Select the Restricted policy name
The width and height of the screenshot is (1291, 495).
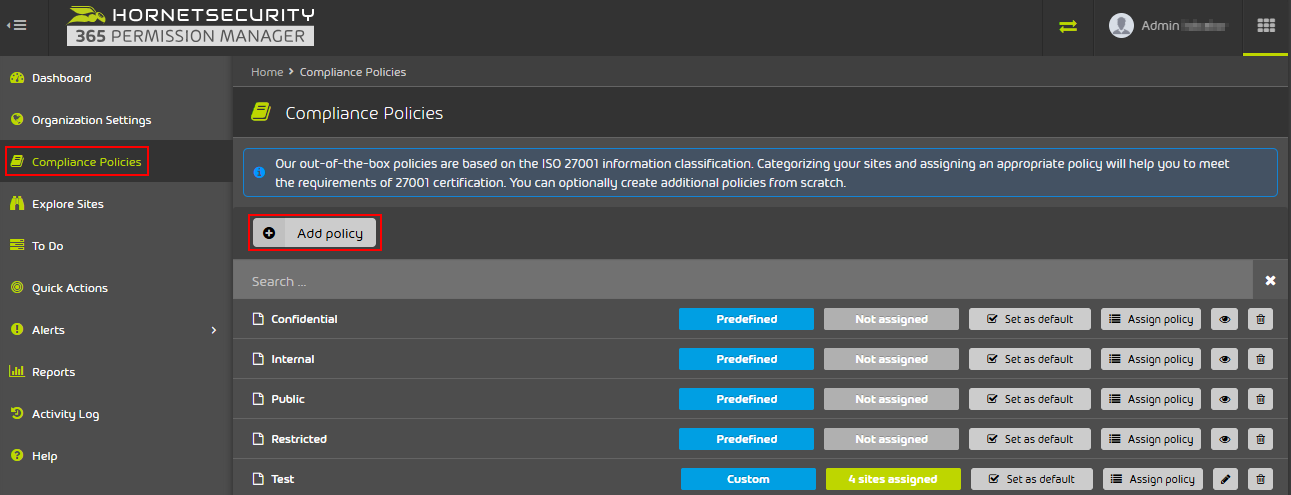[299, 439]
